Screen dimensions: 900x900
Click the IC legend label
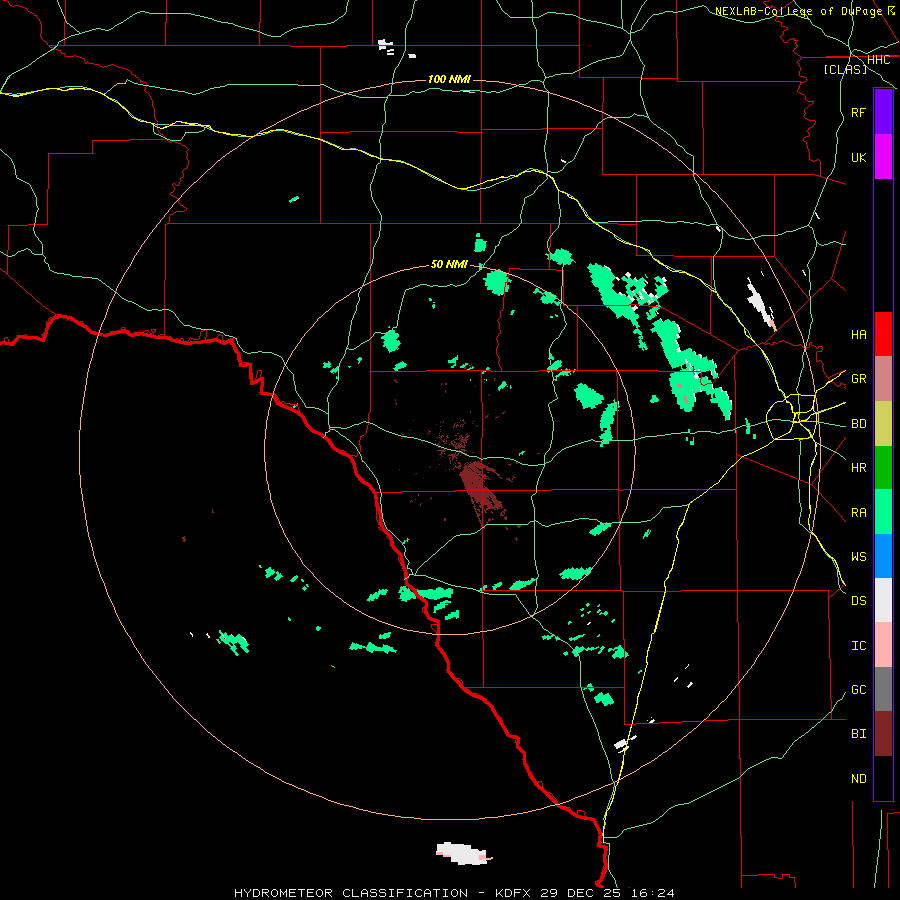[858, 646]
